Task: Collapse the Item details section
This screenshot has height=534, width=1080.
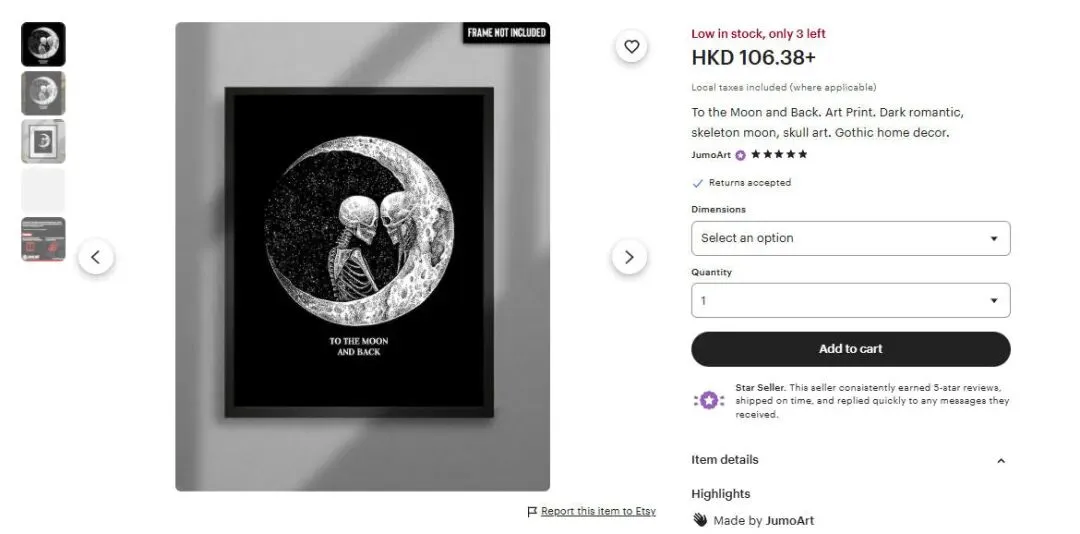Action: 1001,460
